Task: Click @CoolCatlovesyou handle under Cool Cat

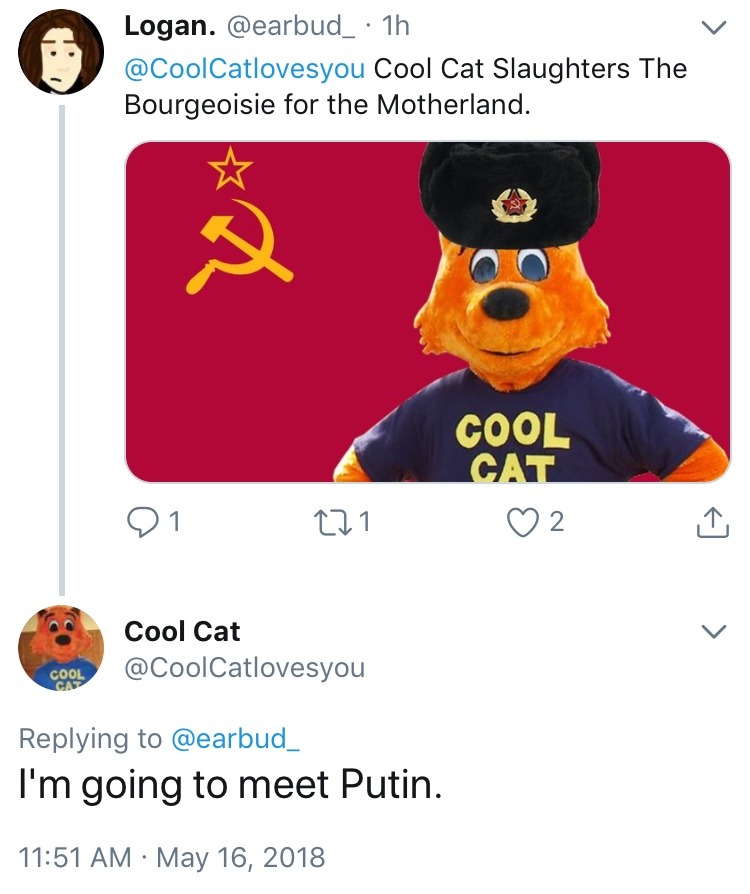Action: [244, 667]
